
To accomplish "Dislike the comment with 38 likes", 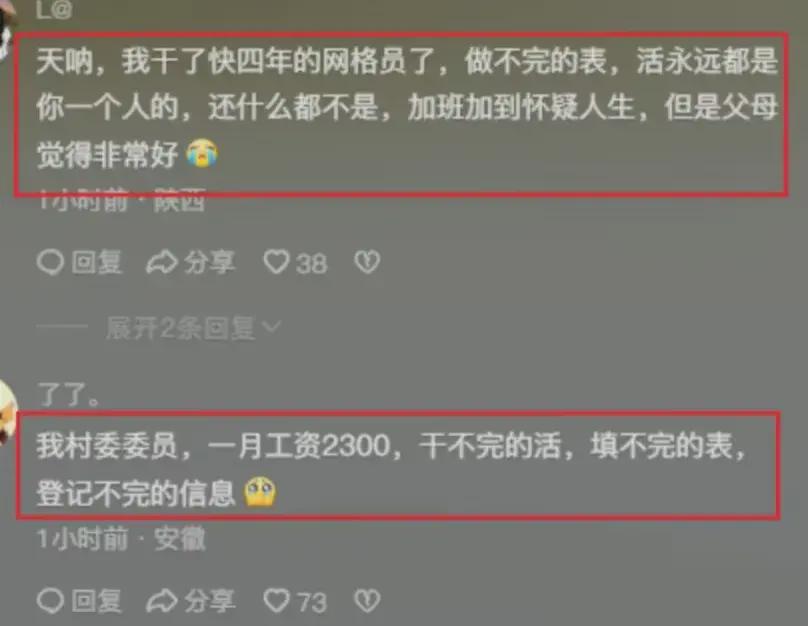I will click(x=367, y=262).
